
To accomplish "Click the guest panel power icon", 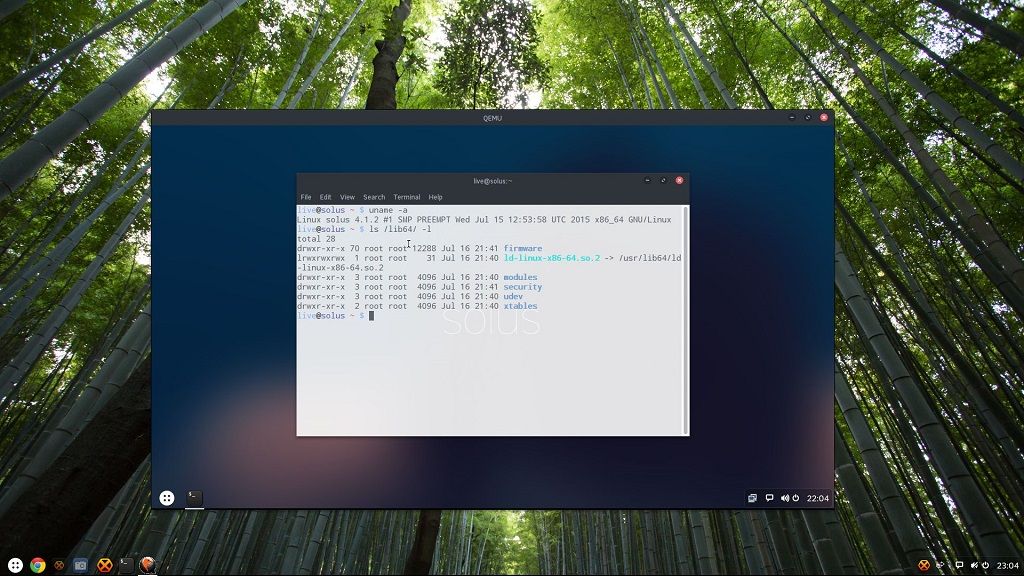I will pos(796,498).
